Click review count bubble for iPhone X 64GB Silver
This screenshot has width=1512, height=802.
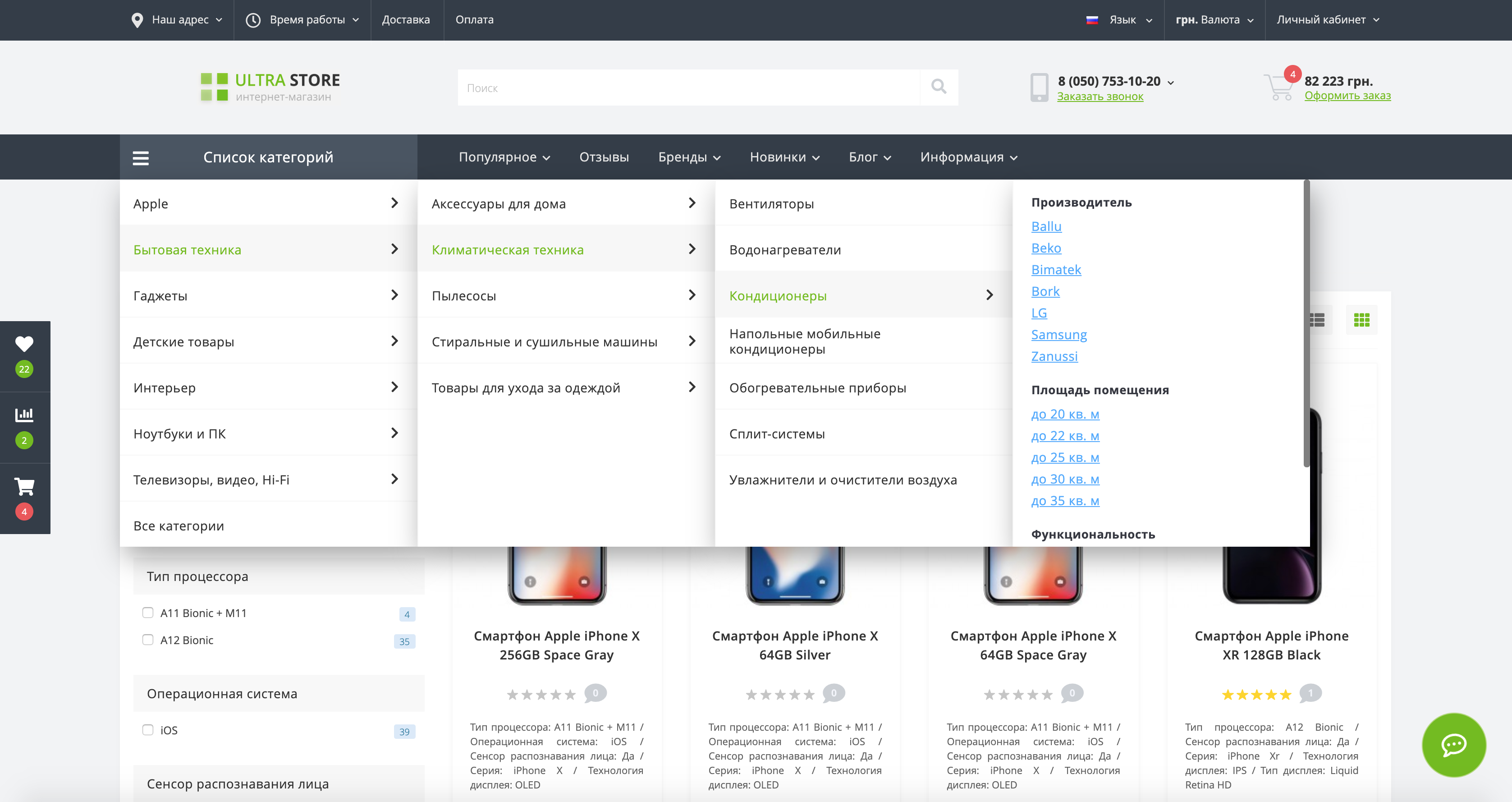pyautogui.click(x=834, y=693)
